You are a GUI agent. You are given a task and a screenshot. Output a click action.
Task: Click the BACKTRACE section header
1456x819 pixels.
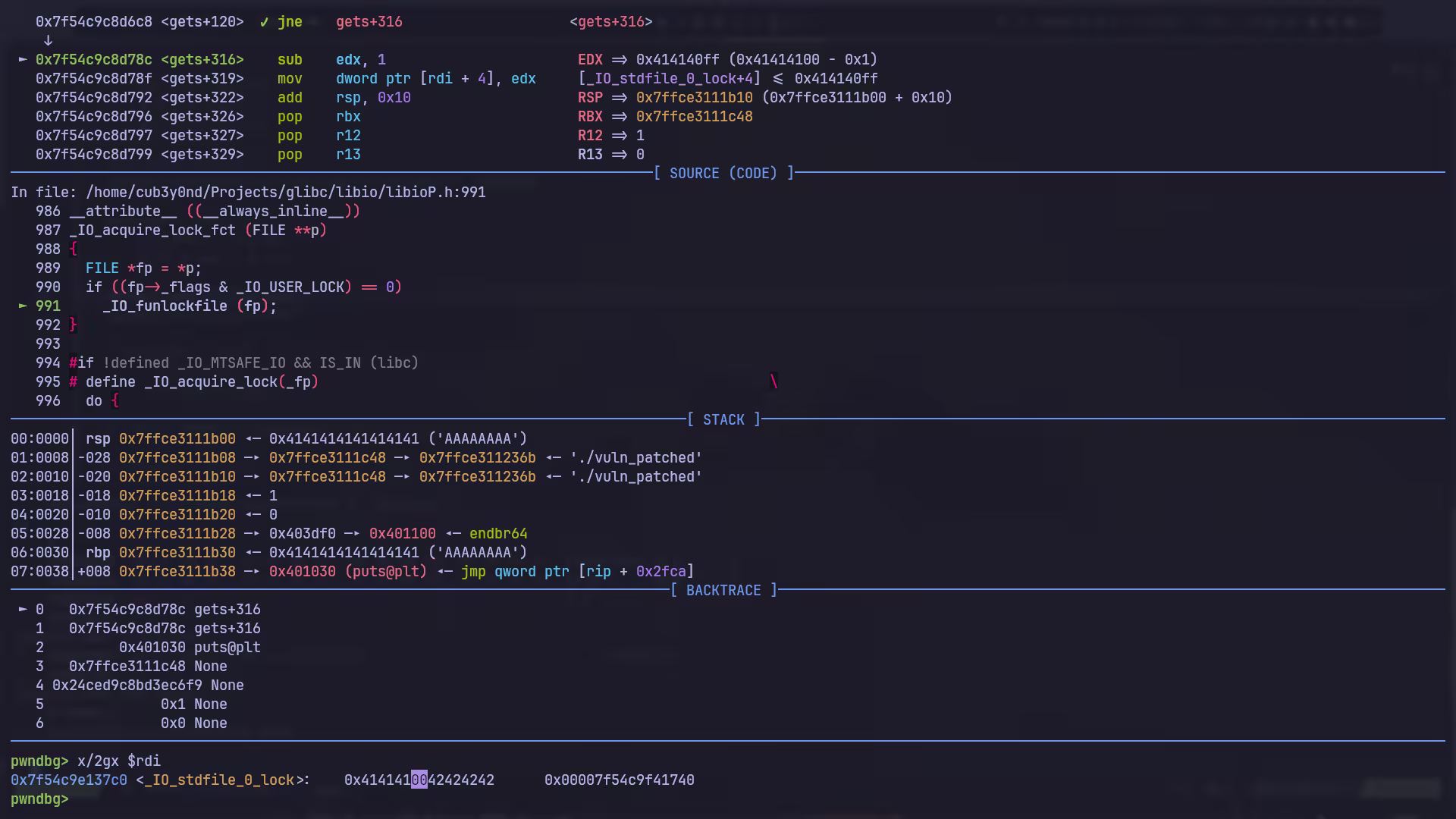pos(723,590)
